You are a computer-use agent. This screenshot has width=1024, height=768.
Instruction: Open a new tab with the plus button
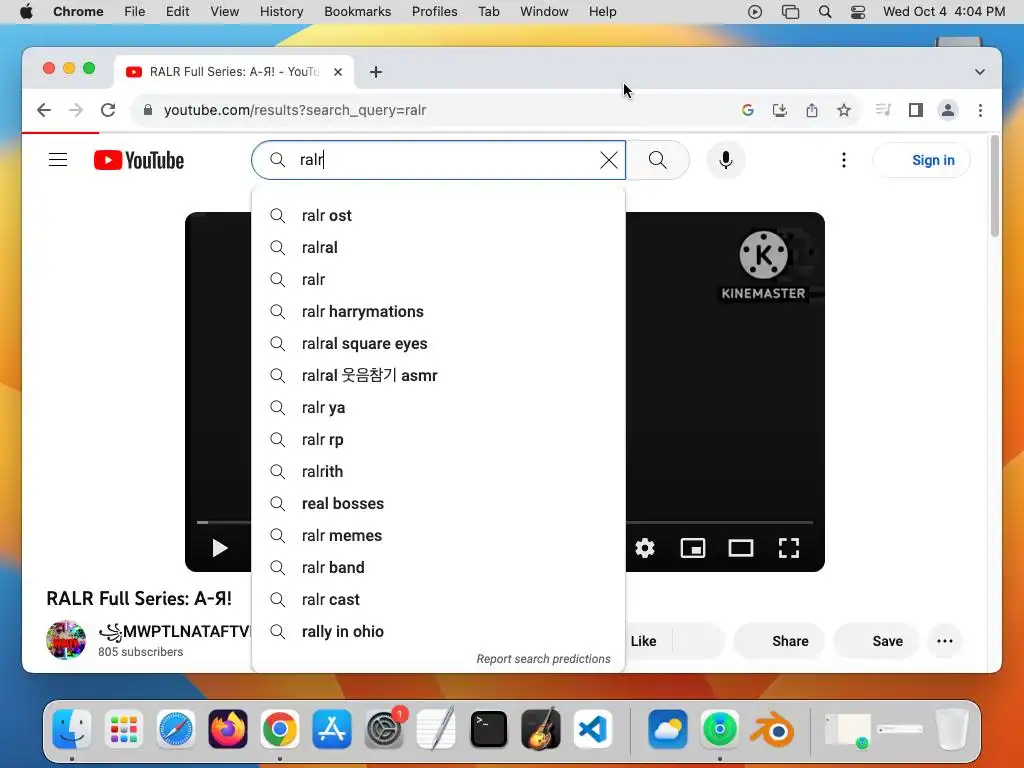click(376, 72)
